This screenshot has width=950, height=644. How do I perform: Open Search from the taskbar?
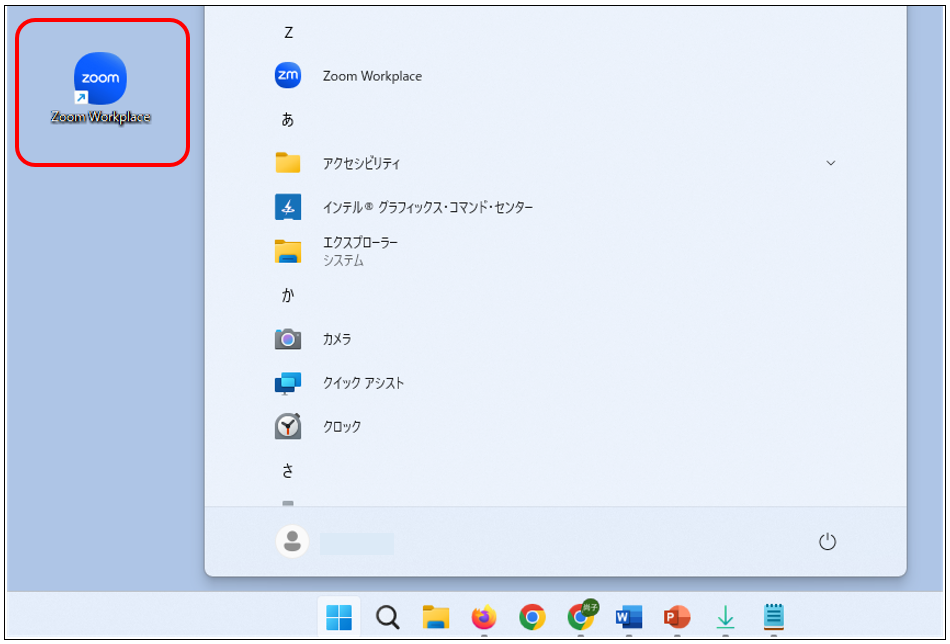[x=387, y=618]
